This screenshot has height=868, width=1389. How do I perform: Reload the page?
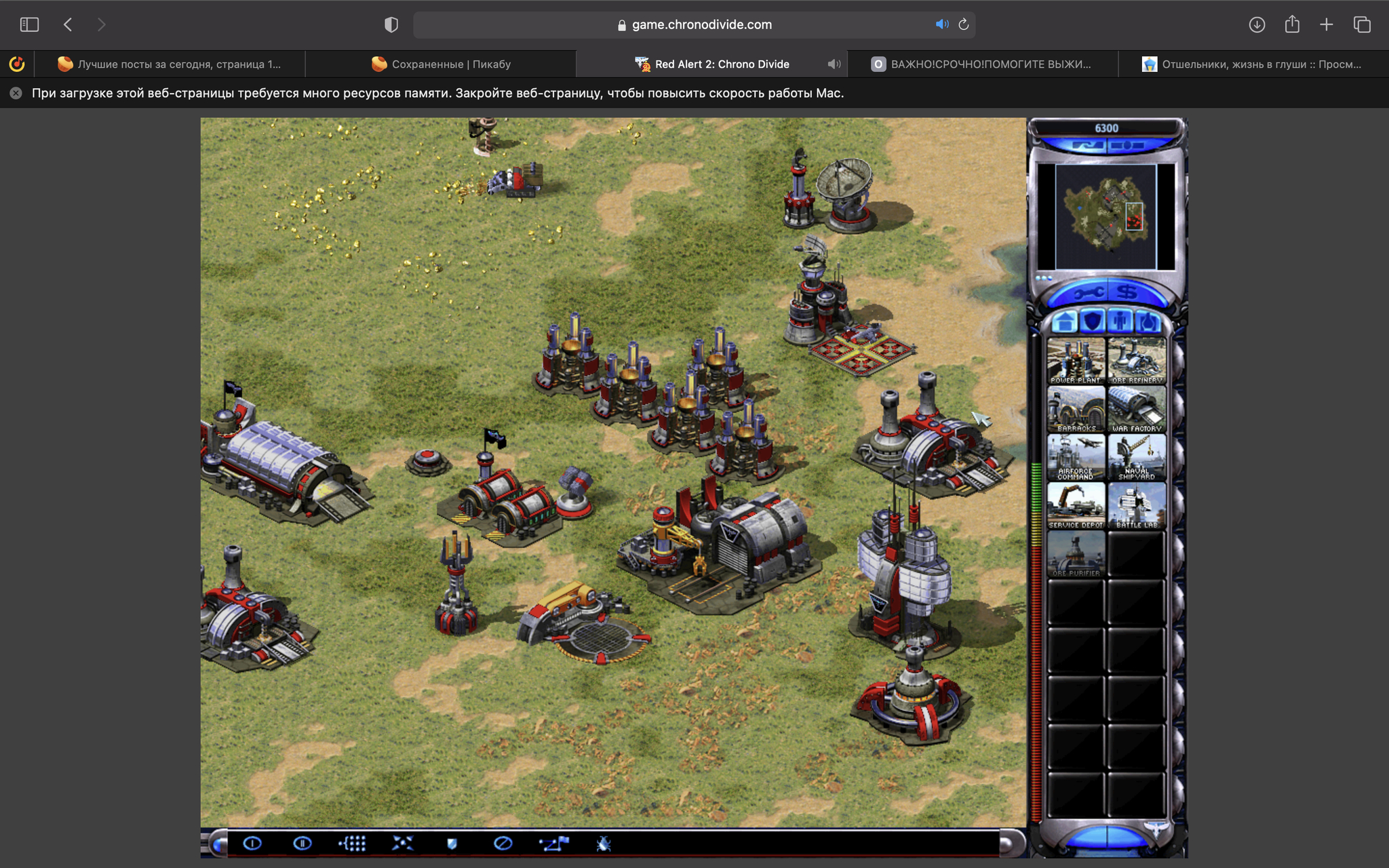tap(963, 24)
